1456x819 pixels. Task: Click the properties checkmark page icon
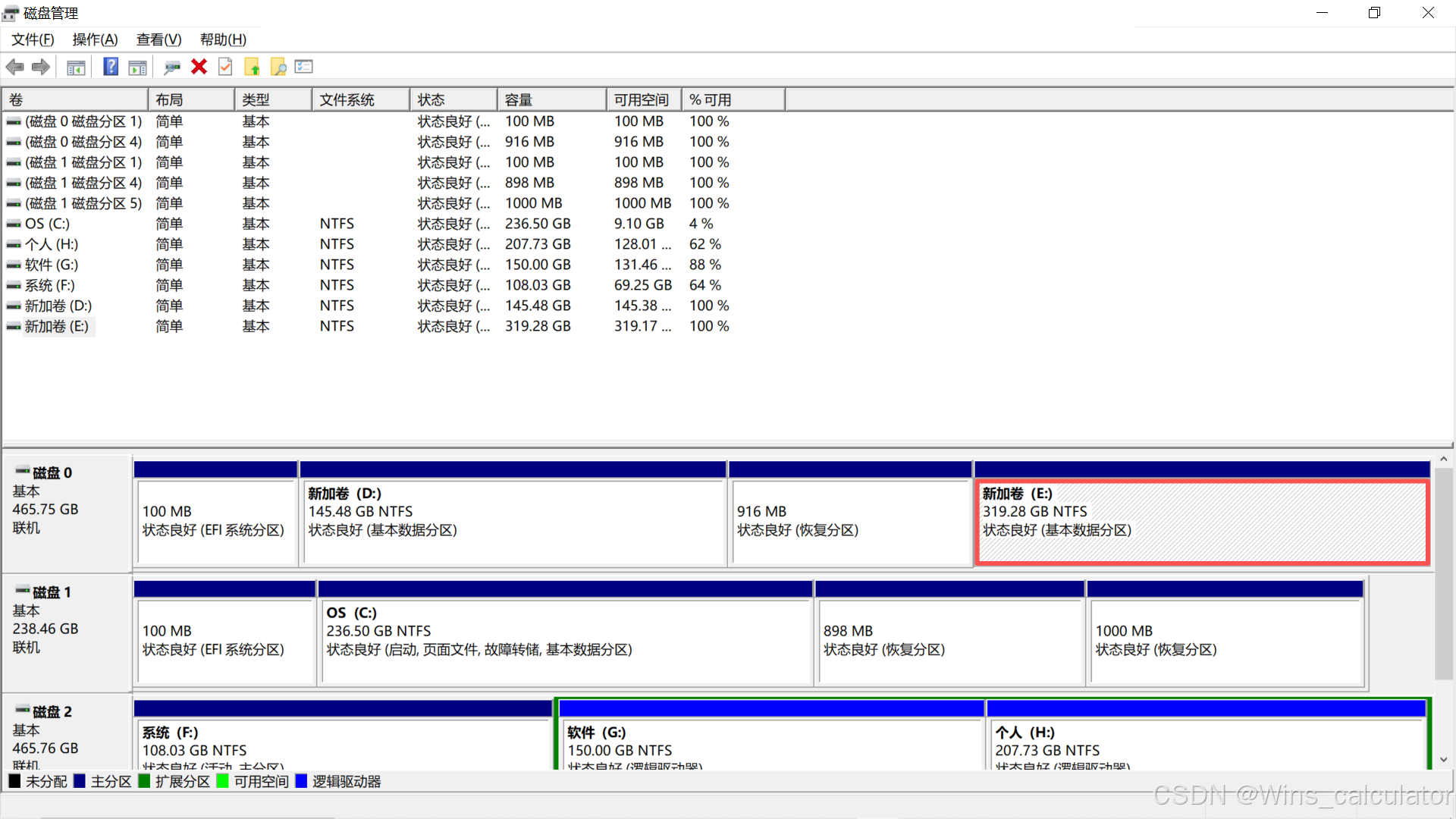tap(225, 67)
